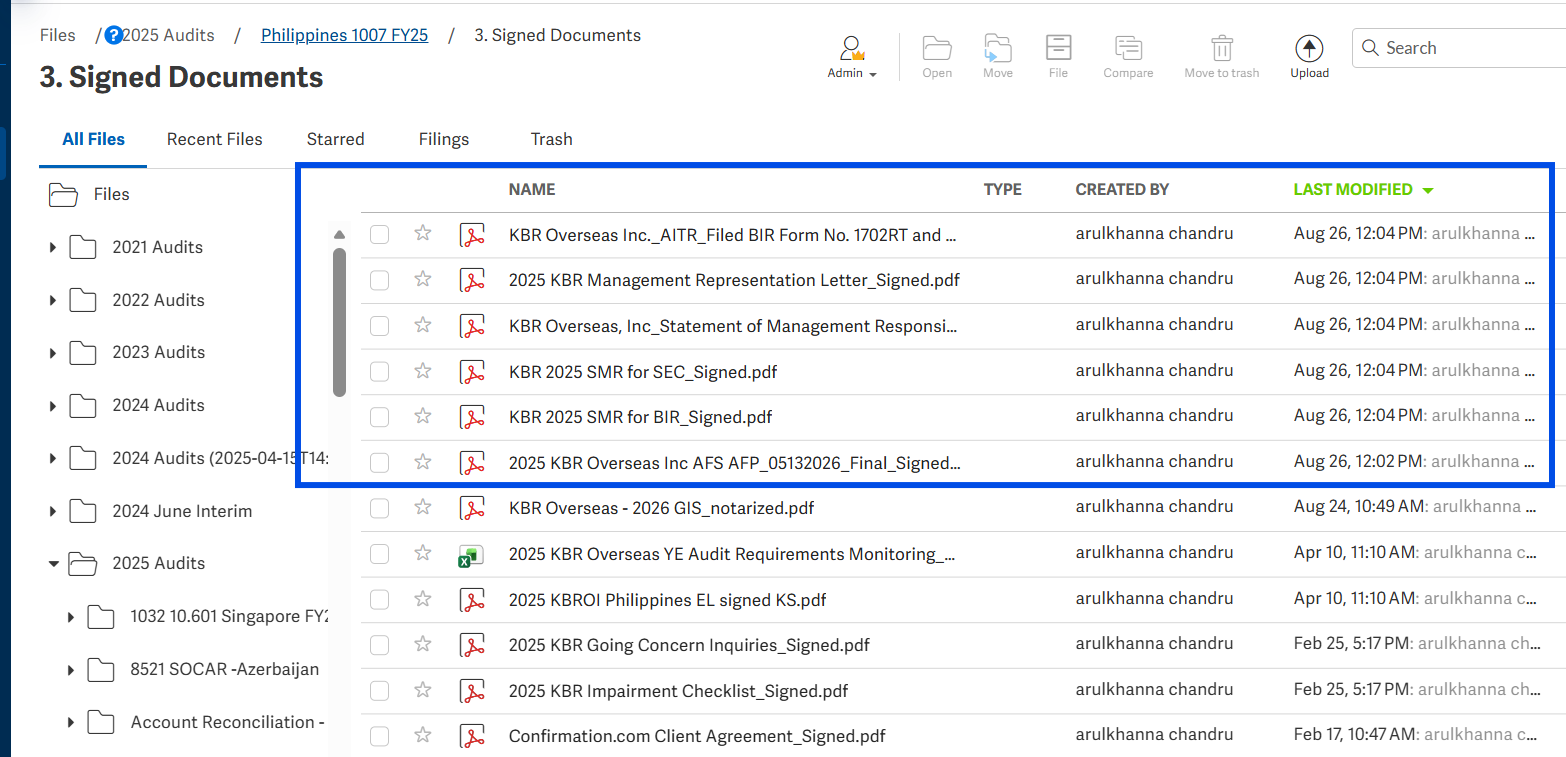This screenshot has height=757, width=1566.
Task: Open file Confirmation.com Client Agreement_Signed.pdf
Action: 697,736
